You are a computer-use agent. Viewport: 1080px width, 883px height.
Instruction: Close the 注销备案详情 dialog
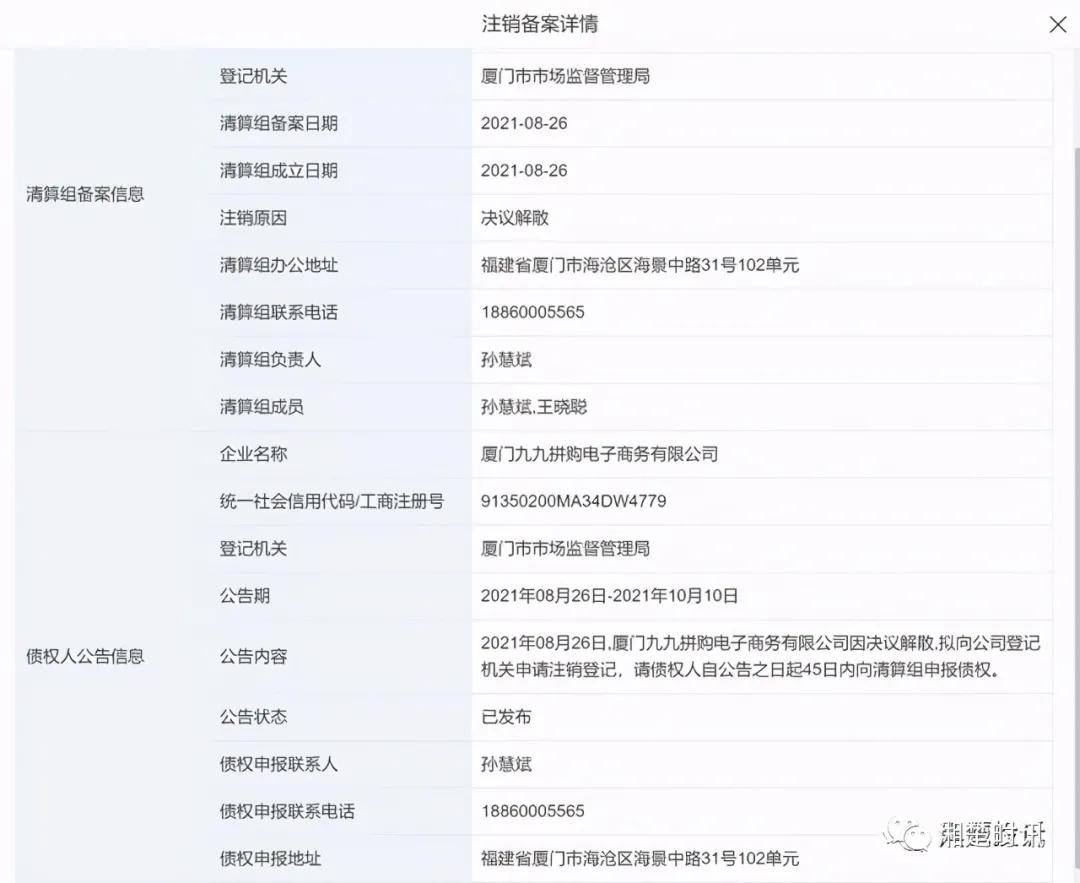click(1057, 25)
